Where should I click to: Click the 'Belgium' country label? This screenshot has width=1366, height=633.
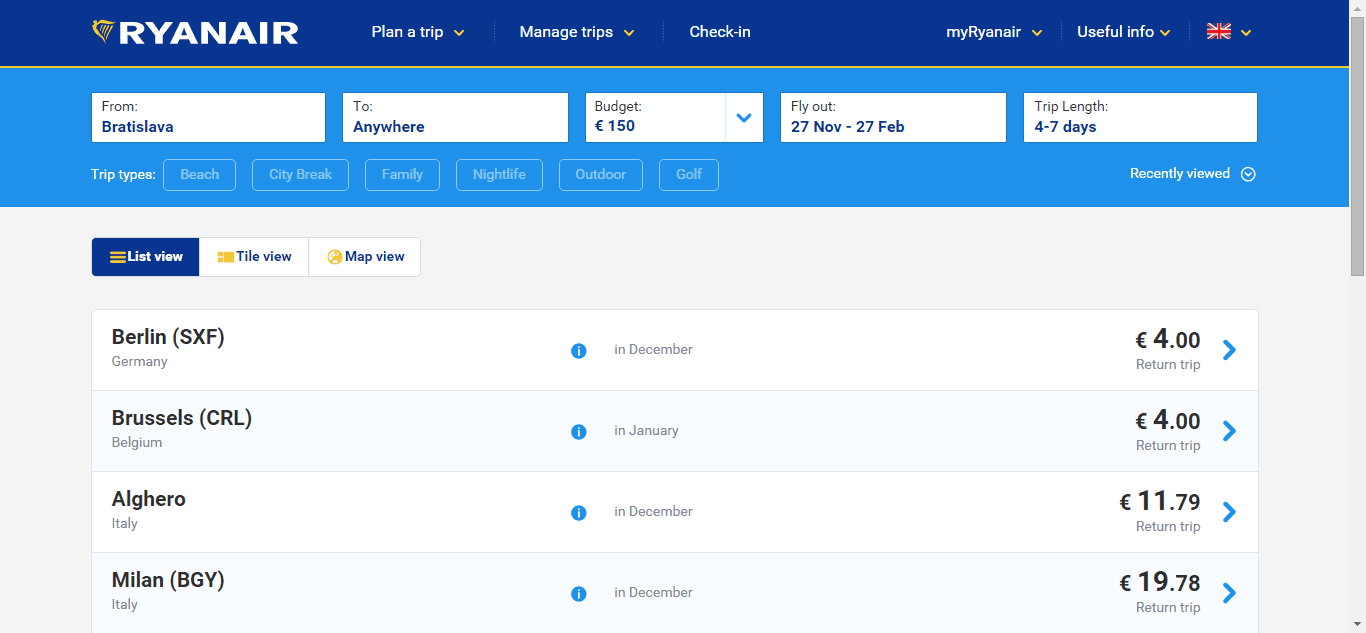137,443
